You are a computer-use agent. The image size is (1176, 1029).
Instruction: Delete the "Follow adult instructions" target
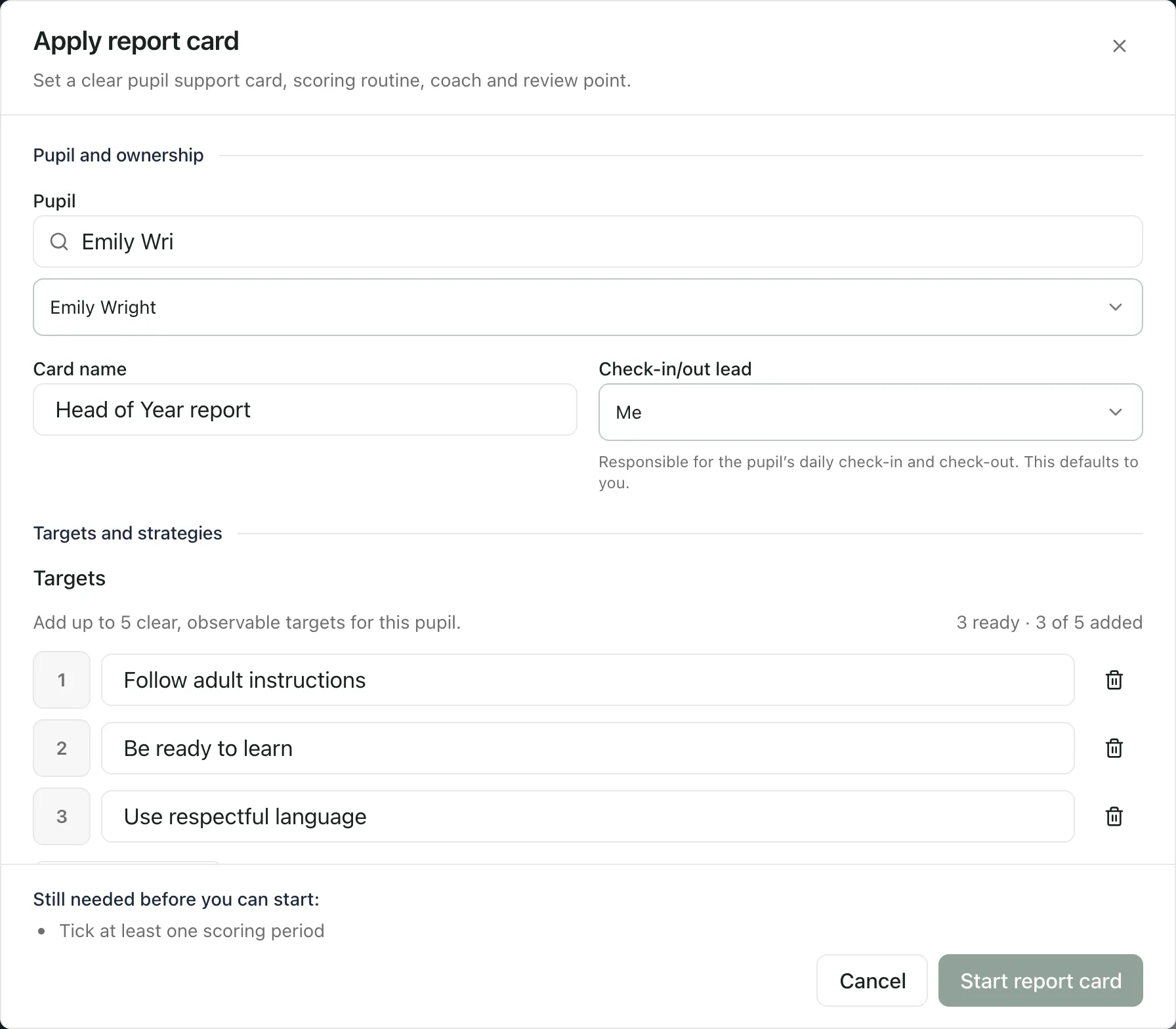pyautogui.click(x=1114, y=680)
